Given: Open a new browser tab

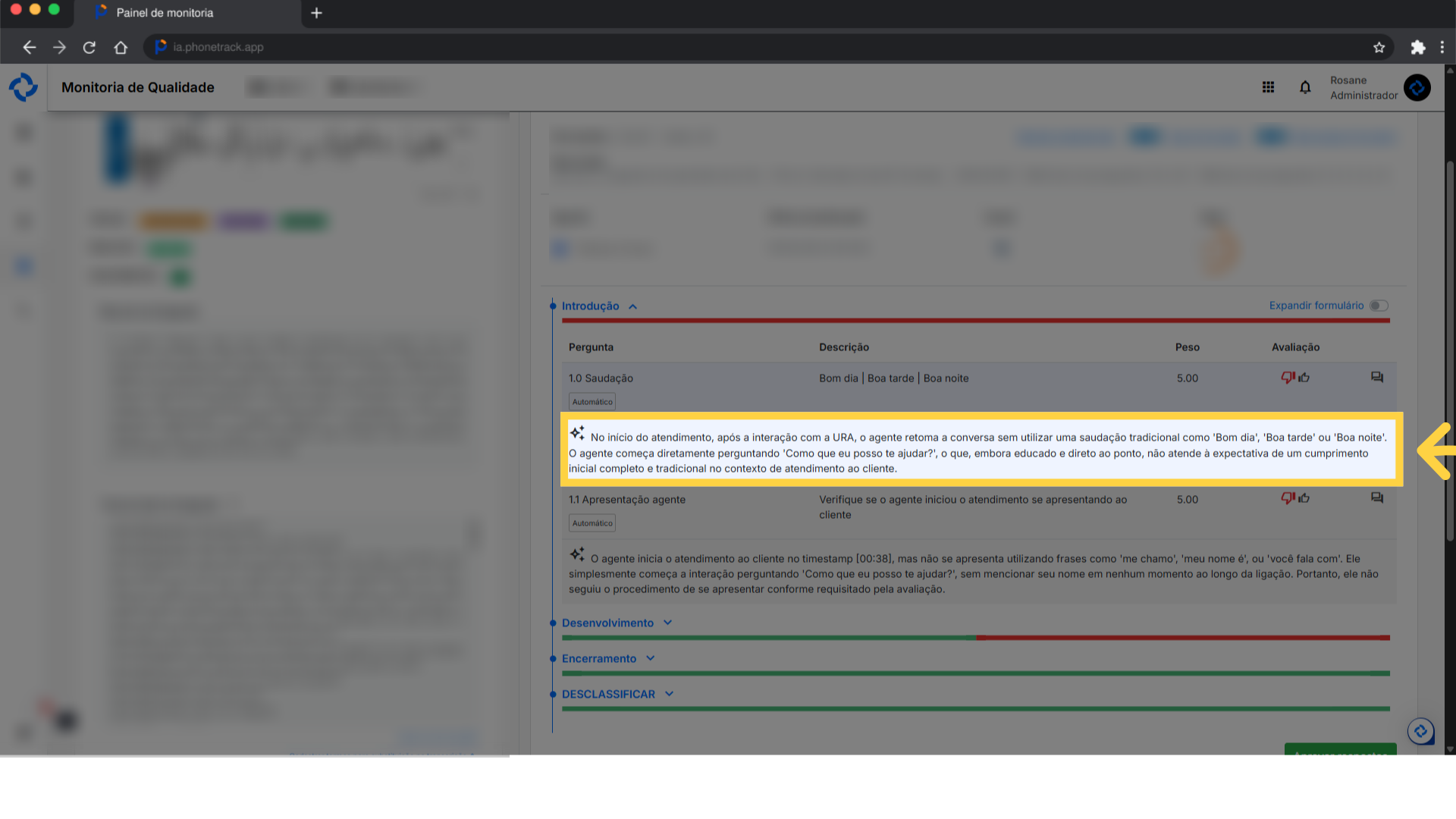Looking at the screenshot, I should pos(316,13).
